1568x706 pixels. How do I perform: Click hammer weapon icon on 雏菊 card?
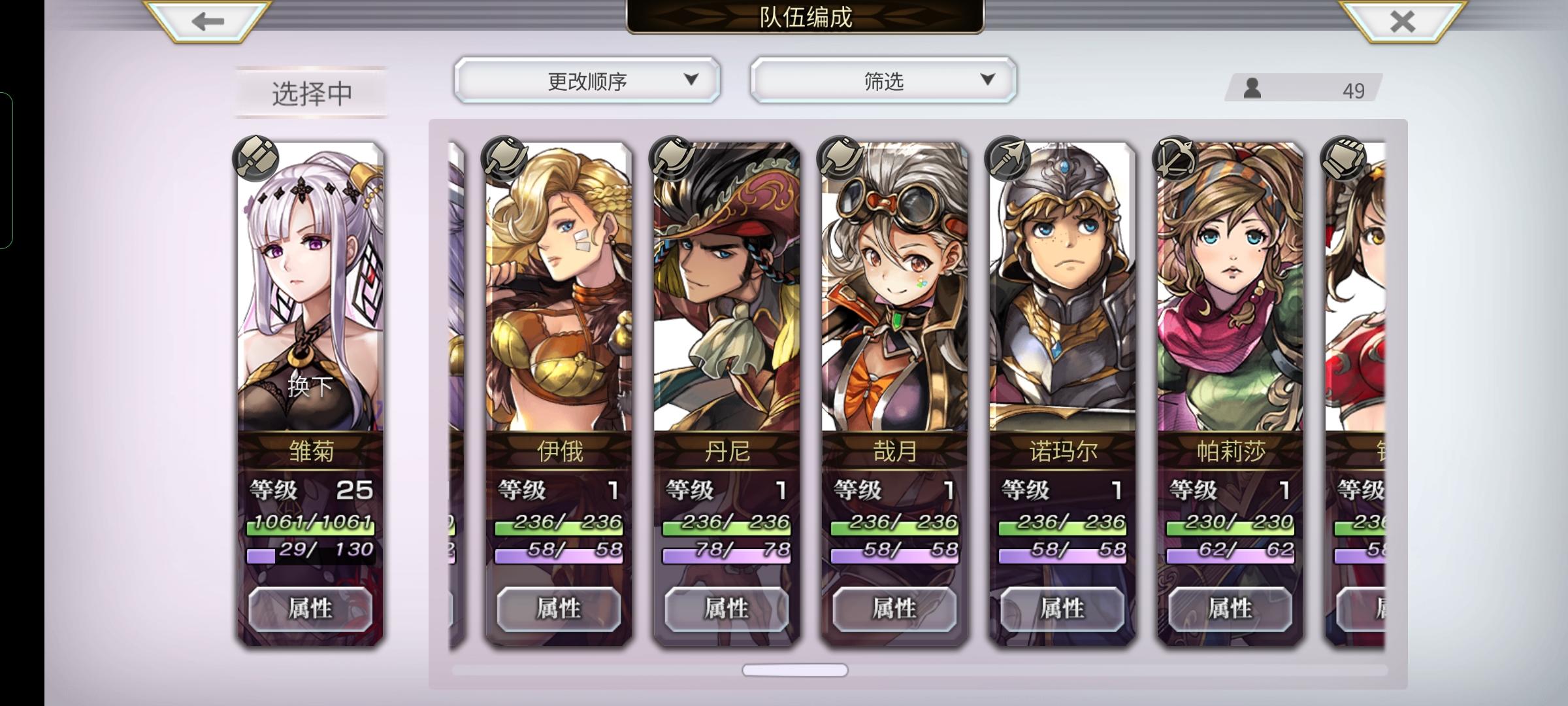(x=255, y=158)
